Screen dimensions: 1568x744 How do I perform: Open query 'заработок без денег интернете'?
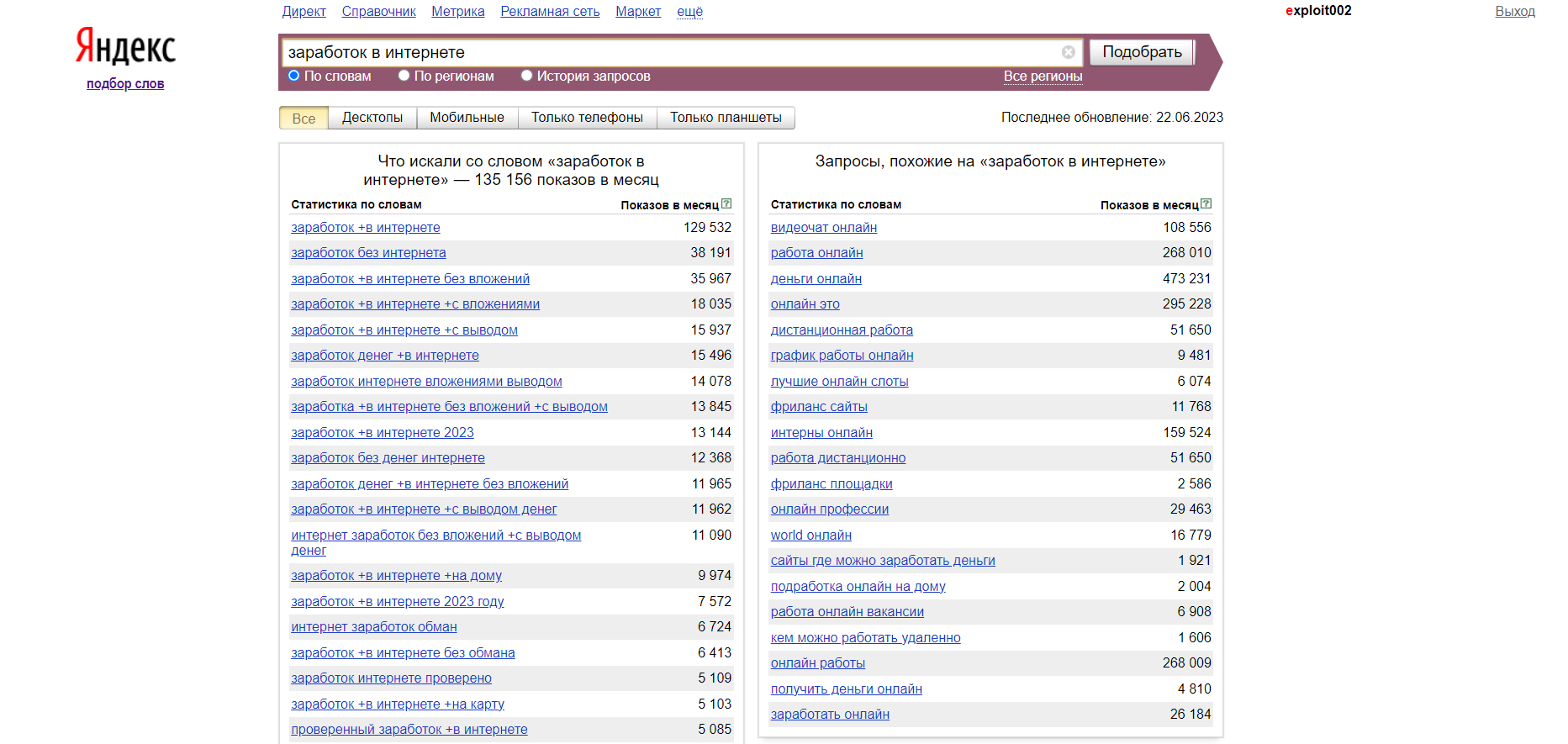click(388, 458)
